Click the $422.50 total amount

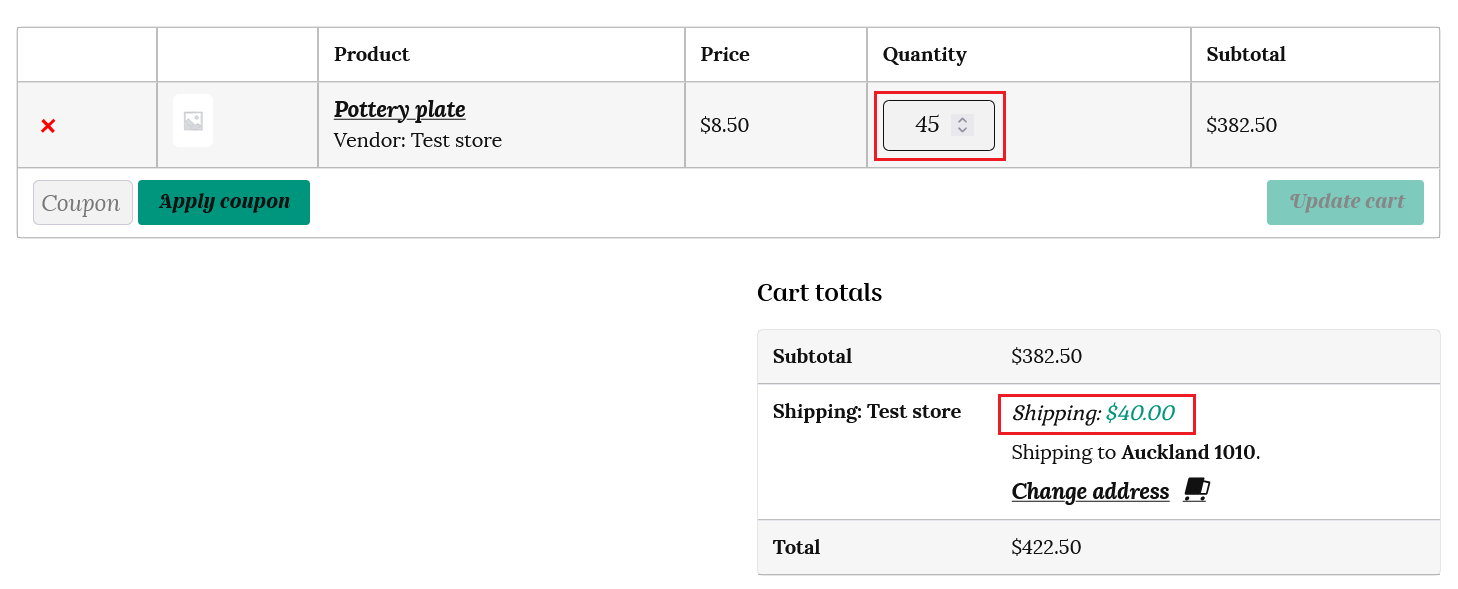1046,547
